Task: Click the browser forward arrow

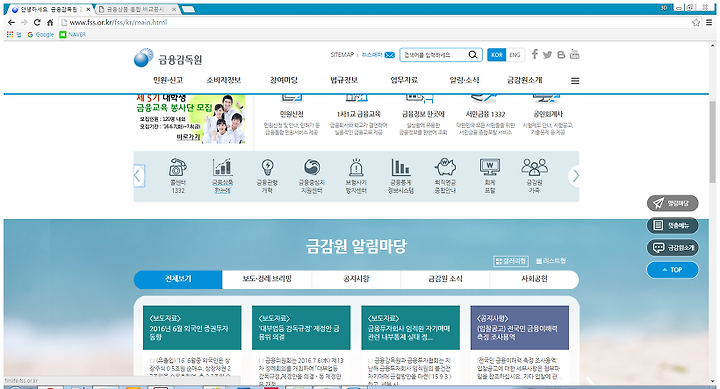Action: pos(24,22)
